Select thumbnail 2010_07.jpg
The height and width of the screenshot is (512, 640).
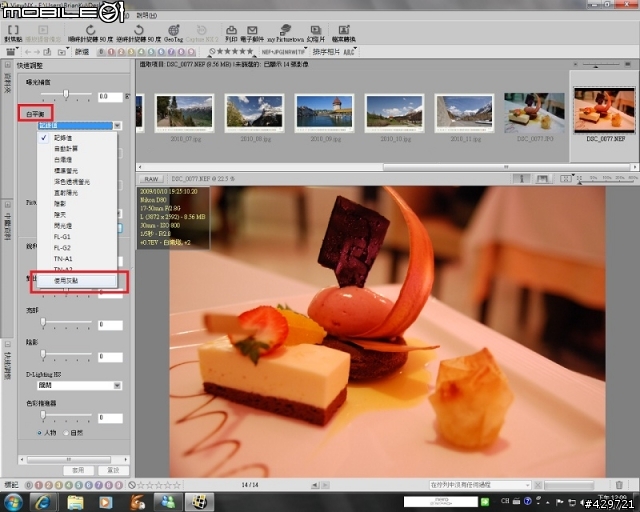tap(184, 113)
